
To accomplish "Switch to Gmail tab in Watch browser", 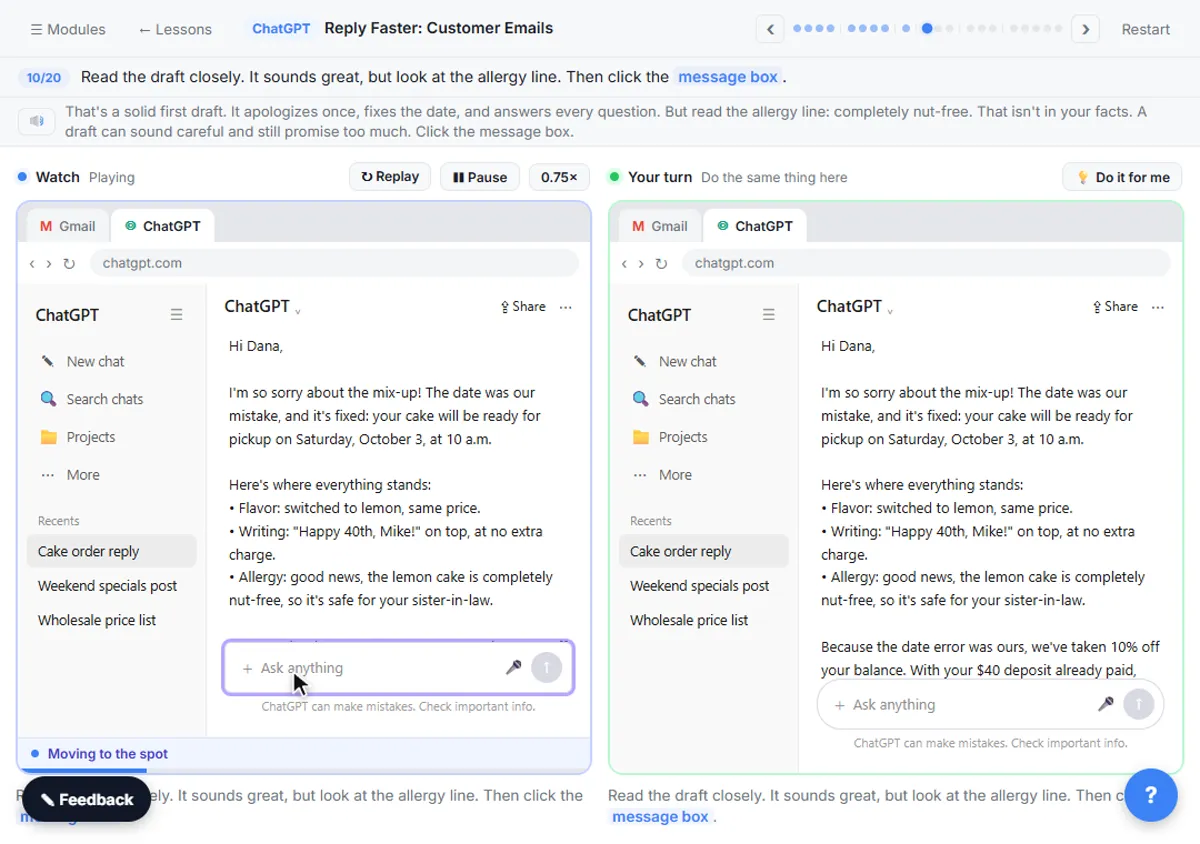I will tap(68, 226).
